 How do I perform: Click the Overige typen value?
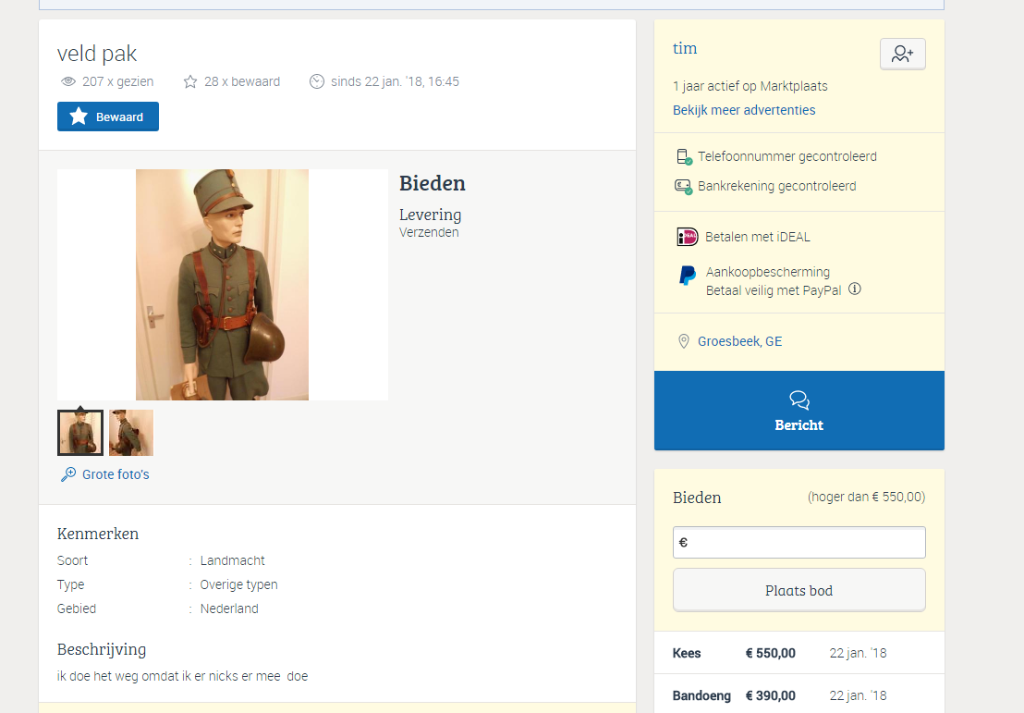coord(239,585)
